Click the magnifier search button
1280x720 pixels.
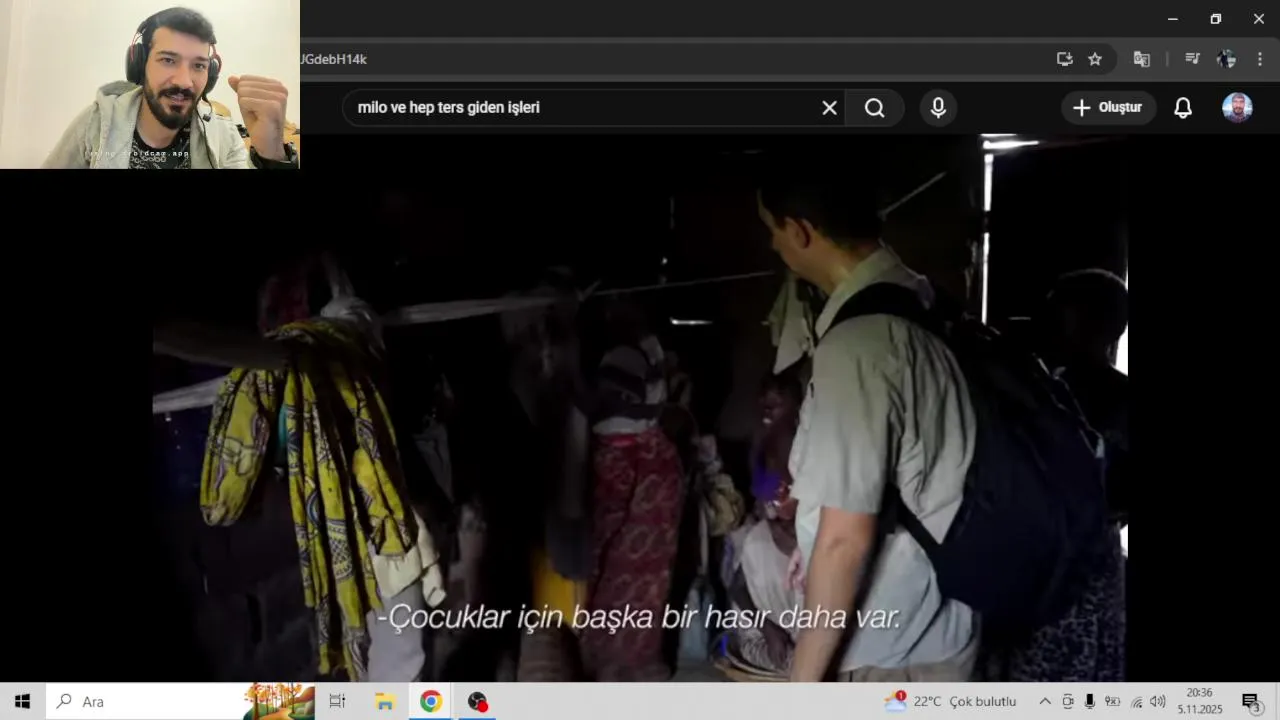(875, 108)
